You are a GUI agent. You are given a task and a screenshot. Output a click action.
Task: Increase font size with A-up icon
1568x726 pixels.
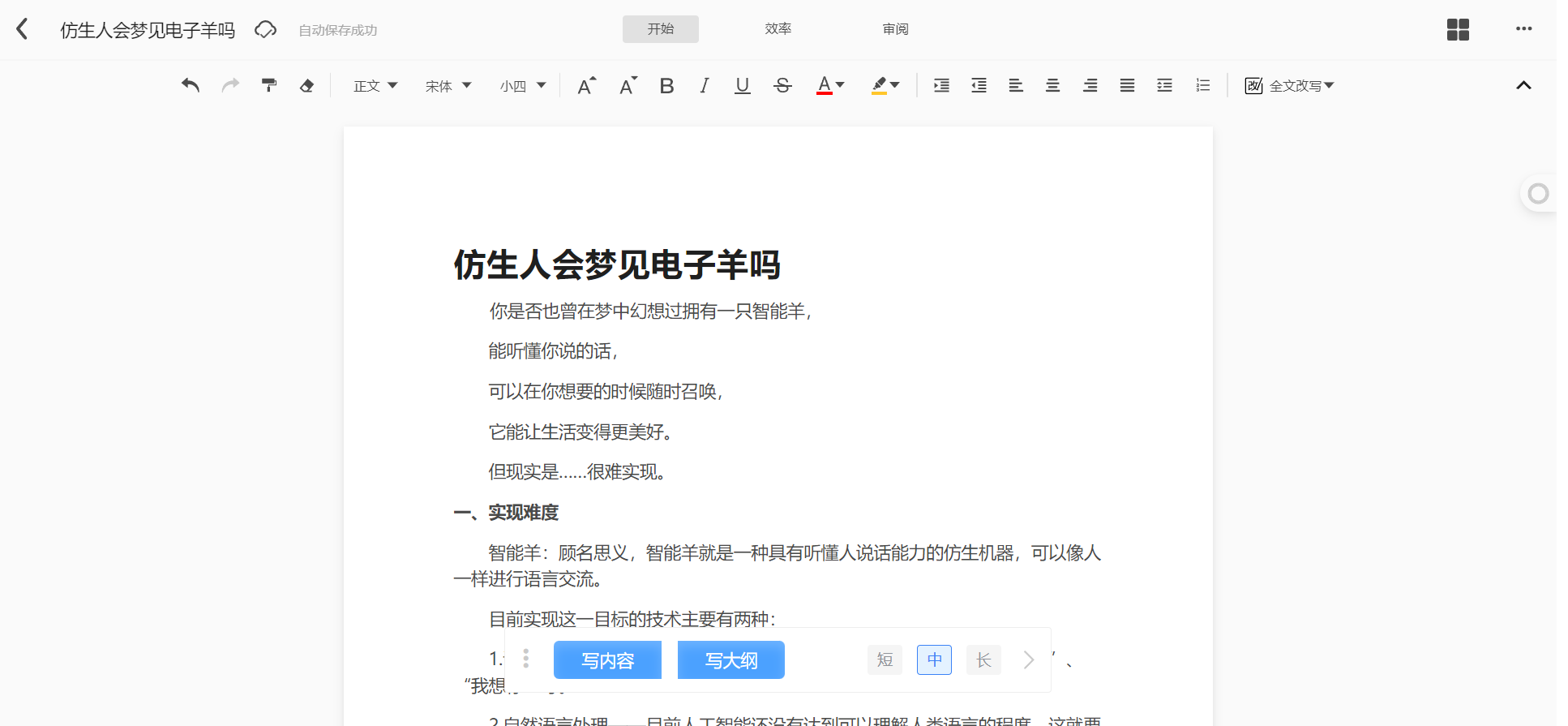coord(586,85)
